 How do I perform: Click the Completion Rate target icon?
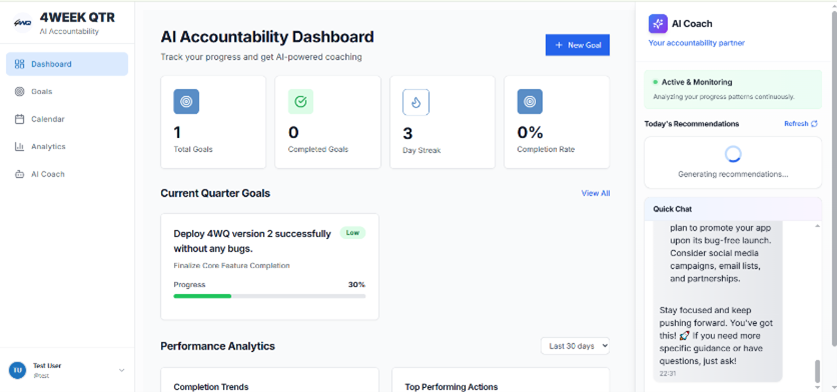530,101
